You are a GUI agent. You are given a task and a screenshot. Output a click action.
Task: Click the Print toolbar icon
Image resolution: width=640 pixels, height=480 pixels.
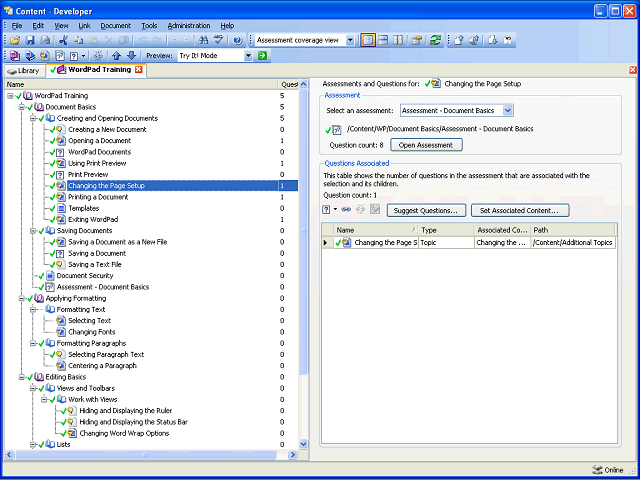pos(44,40)
